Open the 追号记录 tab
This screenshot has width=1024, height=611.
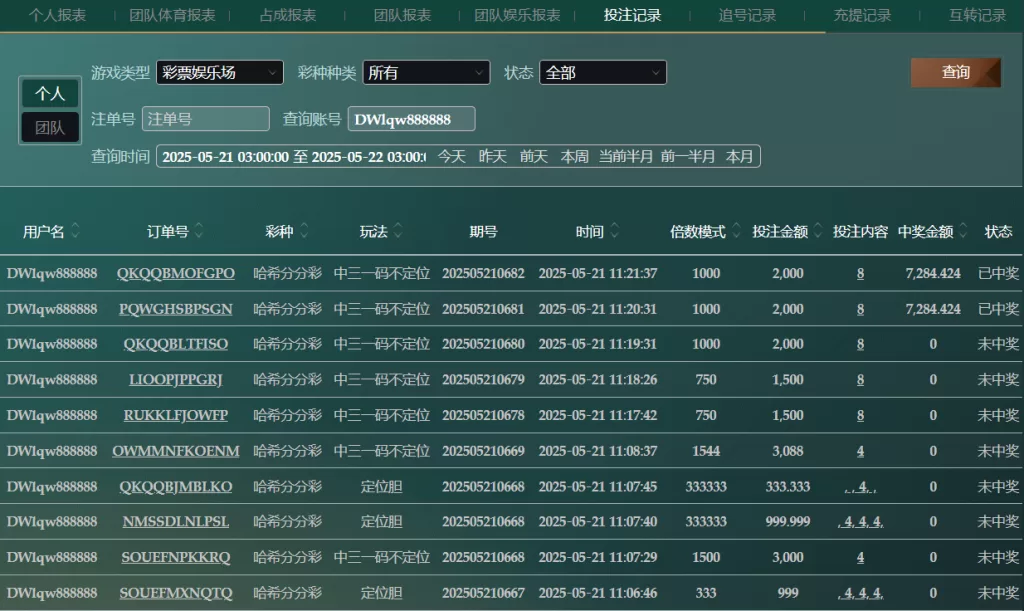click(747, 15)
